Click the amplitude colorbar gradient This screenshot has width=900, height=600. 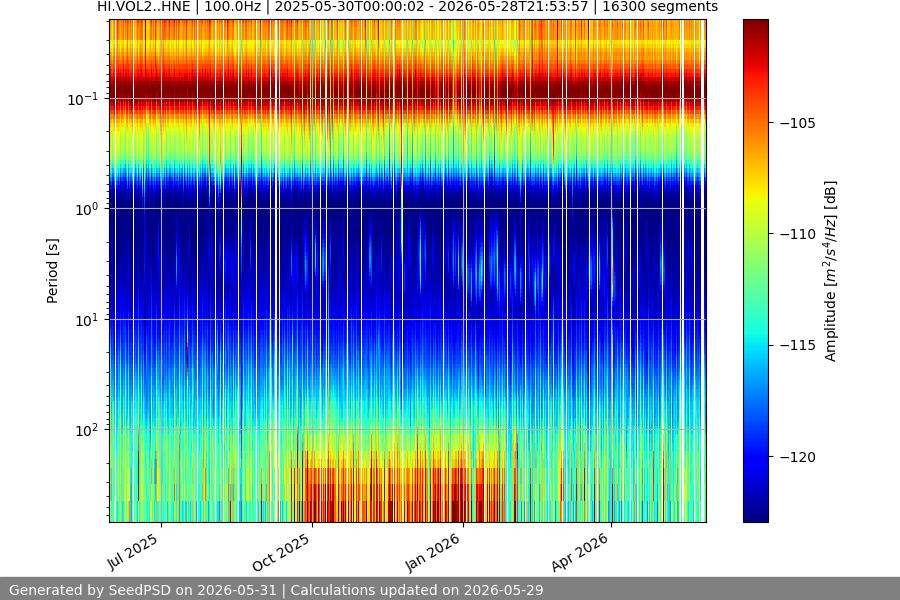(755, 271)
